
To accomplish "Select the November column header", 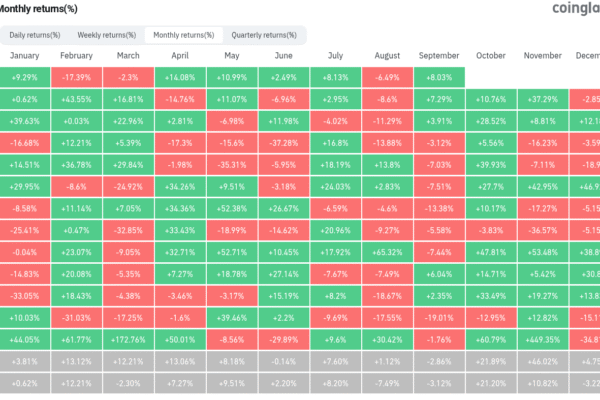I will pos(544,56).
